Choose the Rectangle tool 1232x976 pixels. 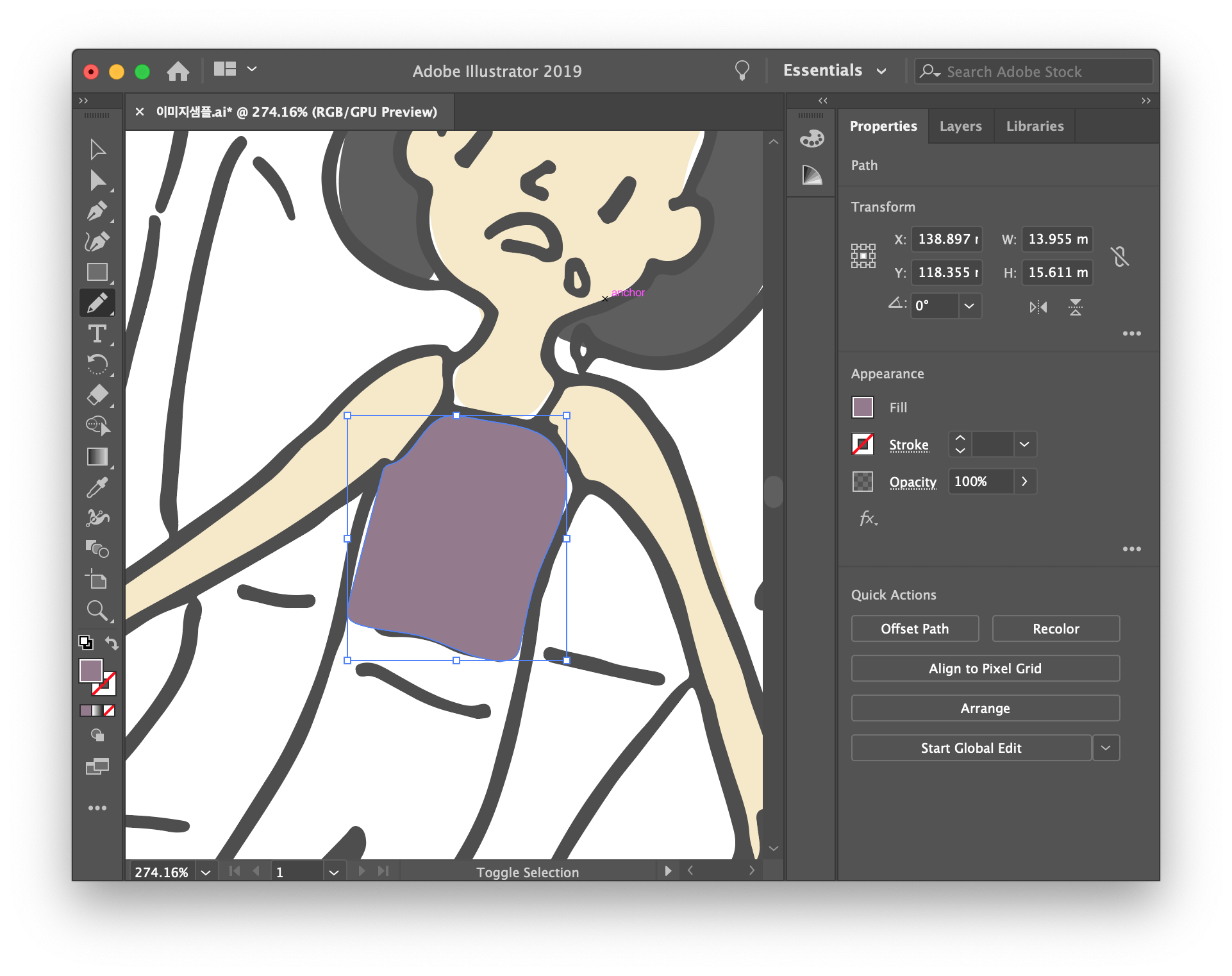[x=97, y=273]
